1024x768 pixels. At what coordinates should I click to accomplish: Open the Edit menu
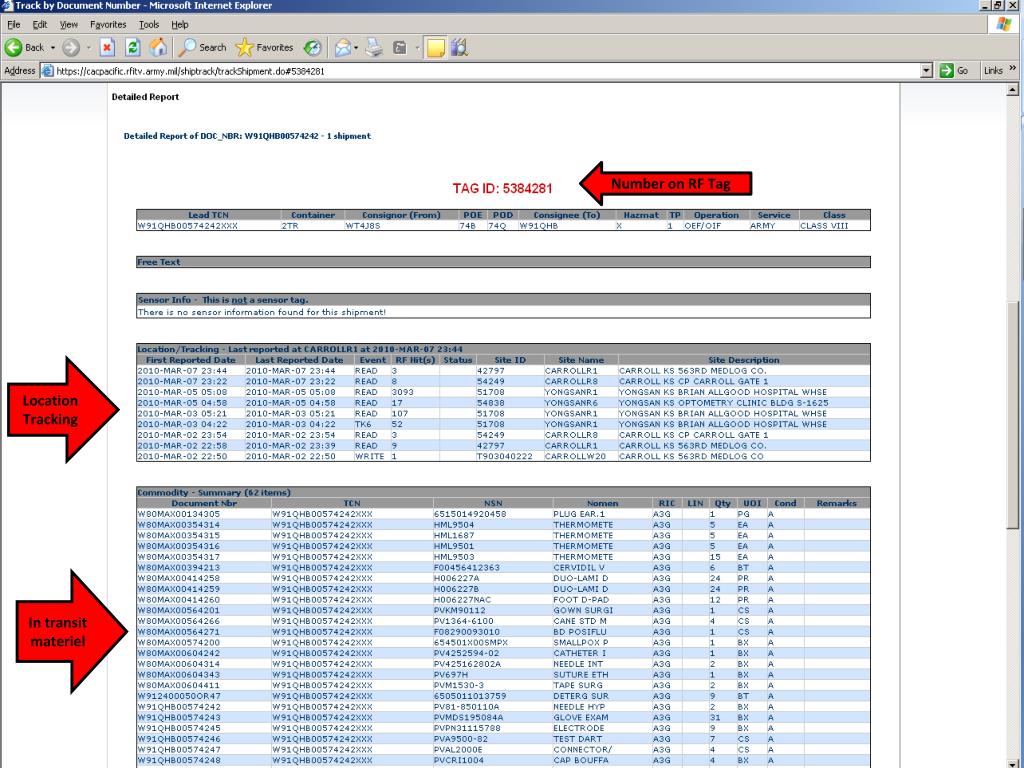click(x=40, y=24)
